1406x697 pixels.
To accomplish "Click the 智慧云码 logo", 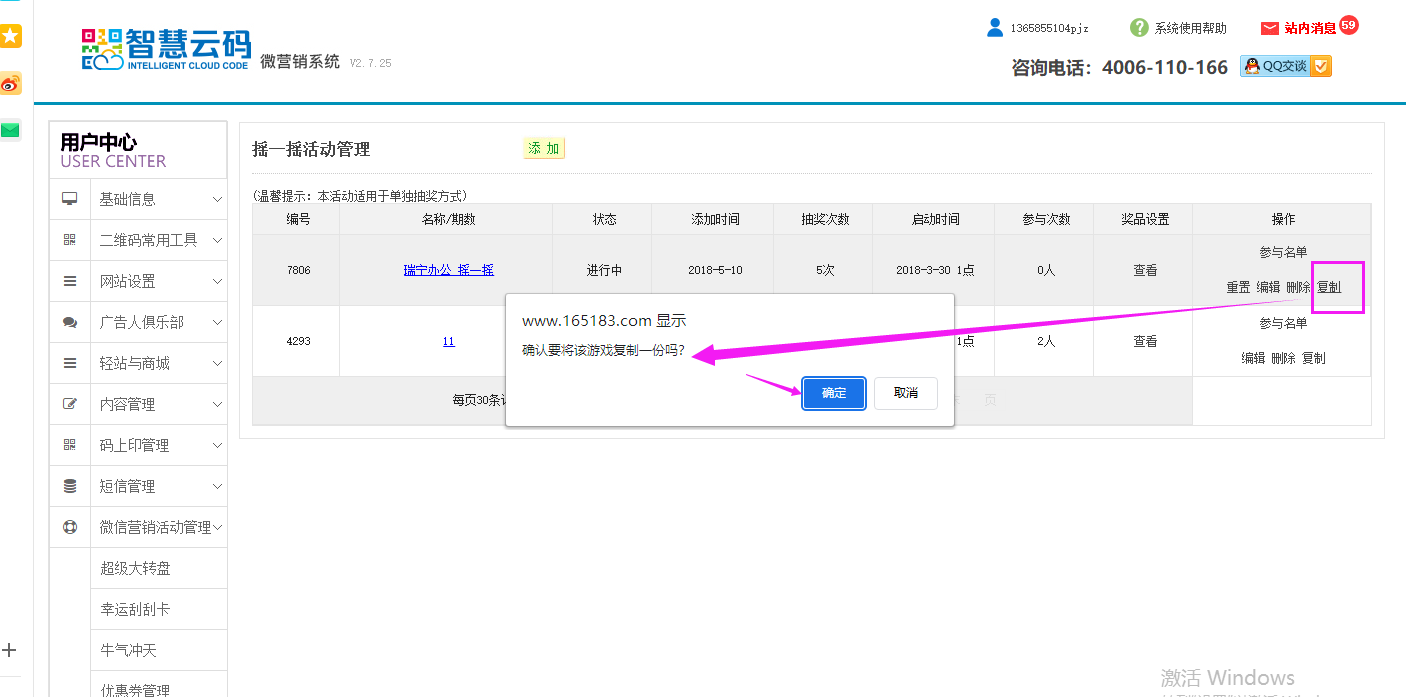I will tap(166, 50).
